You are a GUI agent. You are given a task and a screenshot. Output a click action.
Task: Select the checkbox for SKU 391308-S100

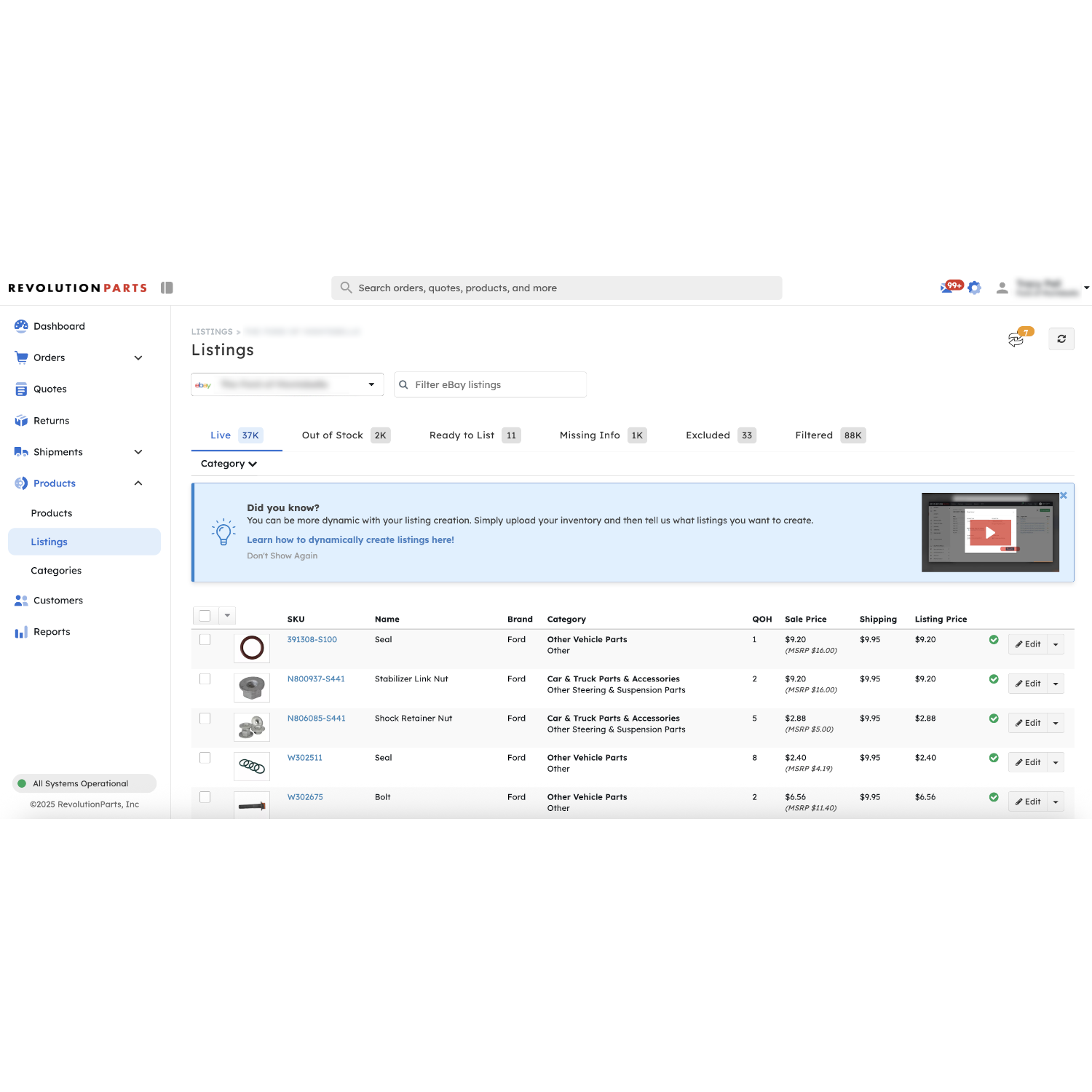pyautogui.click(x=205, y=639)
